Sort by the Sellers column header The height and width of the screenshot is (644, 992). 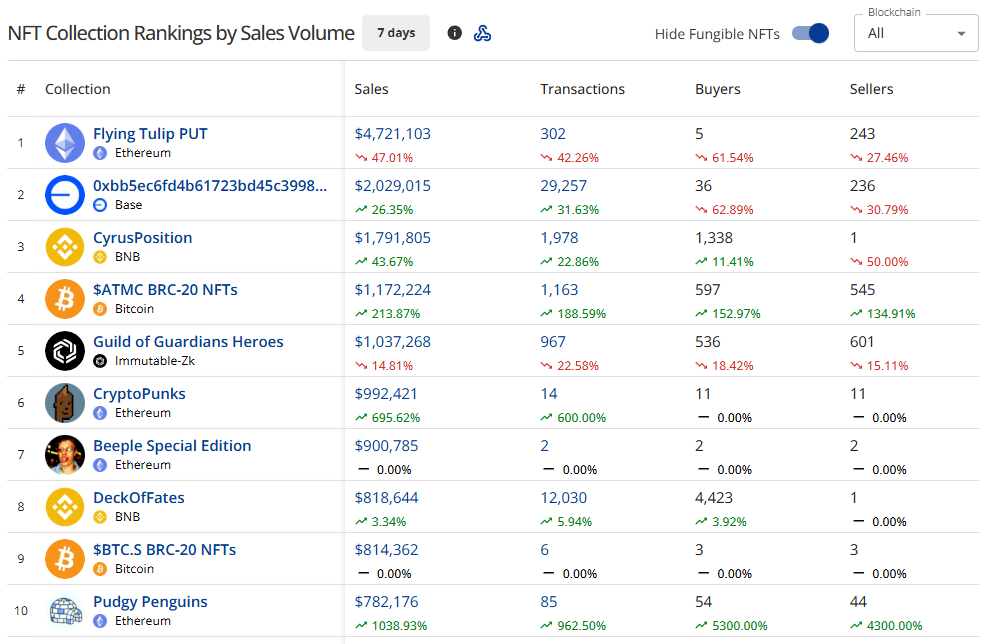[871, 89]
